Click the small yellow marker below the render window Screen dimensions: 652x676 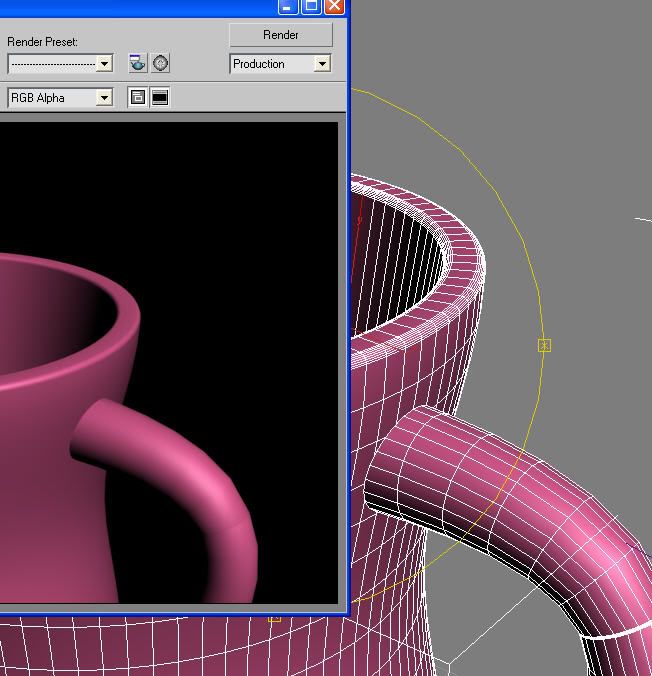click(274, 619)
